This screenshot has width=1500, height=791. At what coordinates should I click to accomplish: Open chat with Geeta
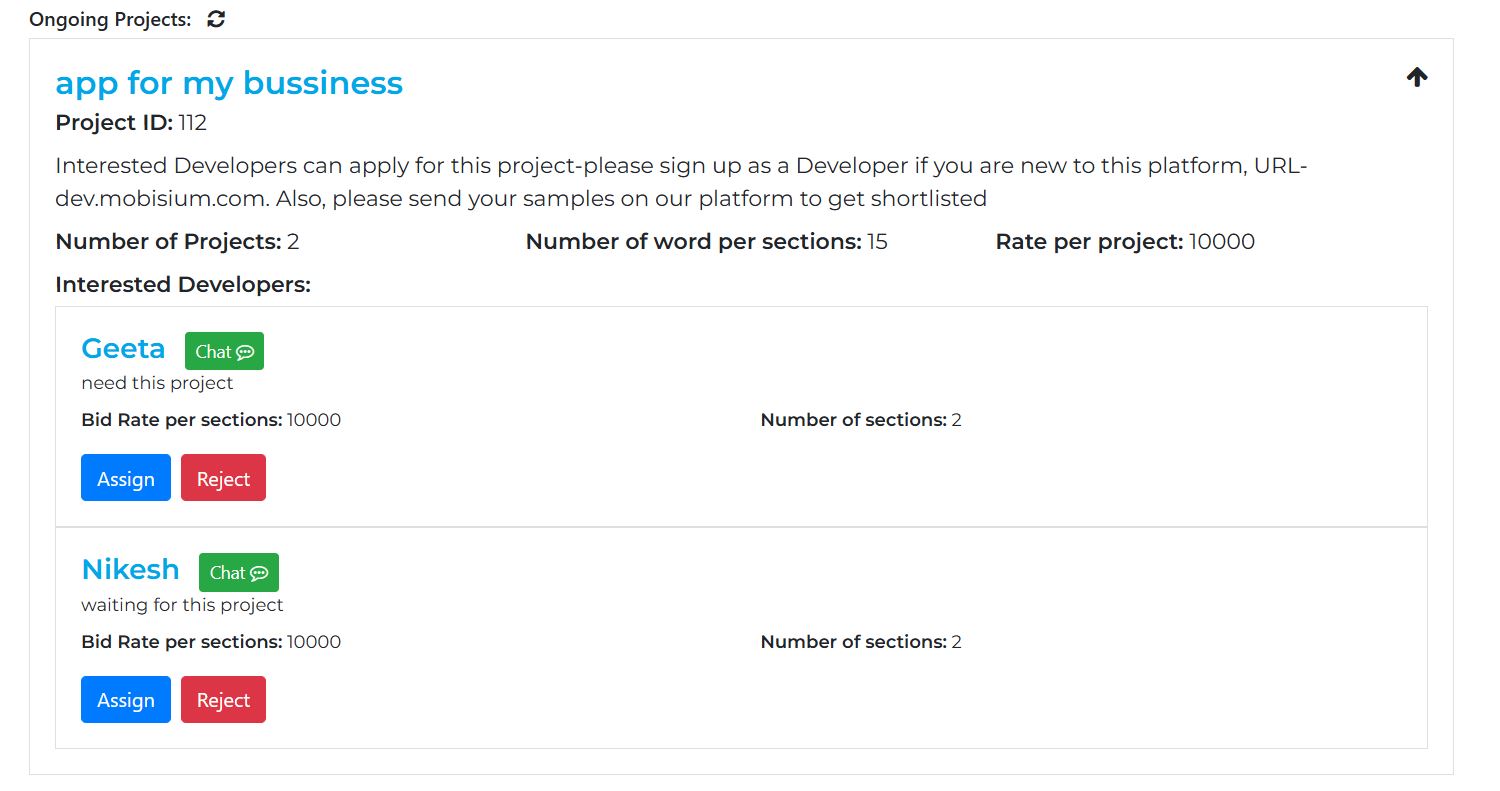point(224,351)
